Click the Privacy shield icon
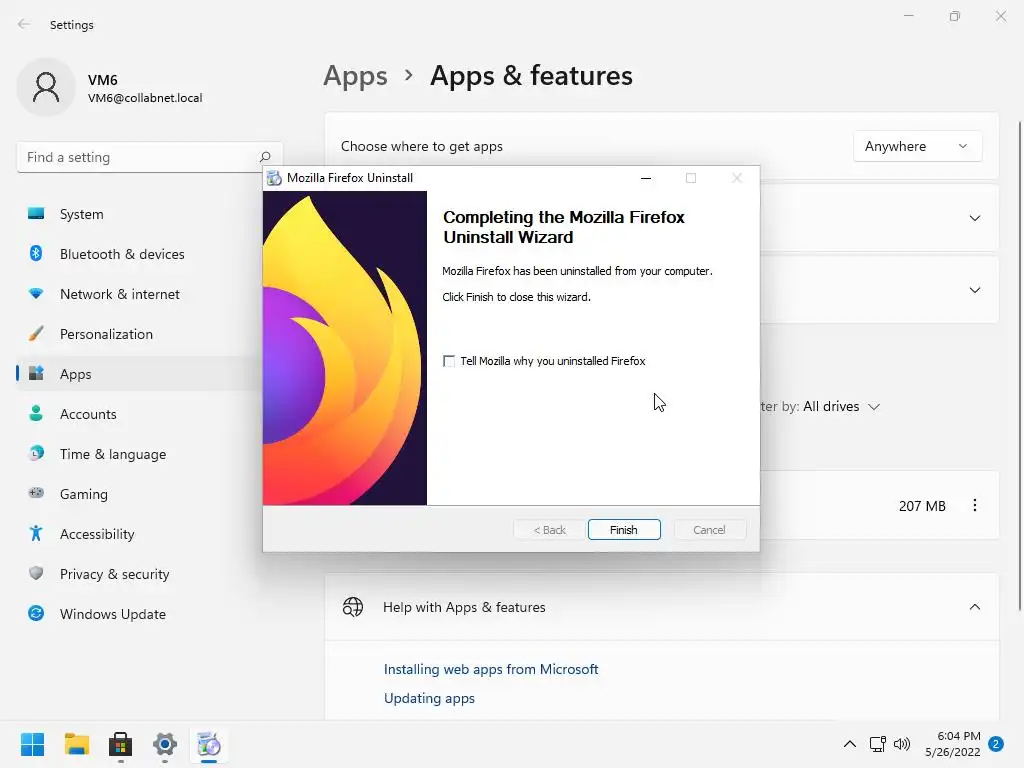Screen dimensions: 1024x768 (x=36, y=573)
